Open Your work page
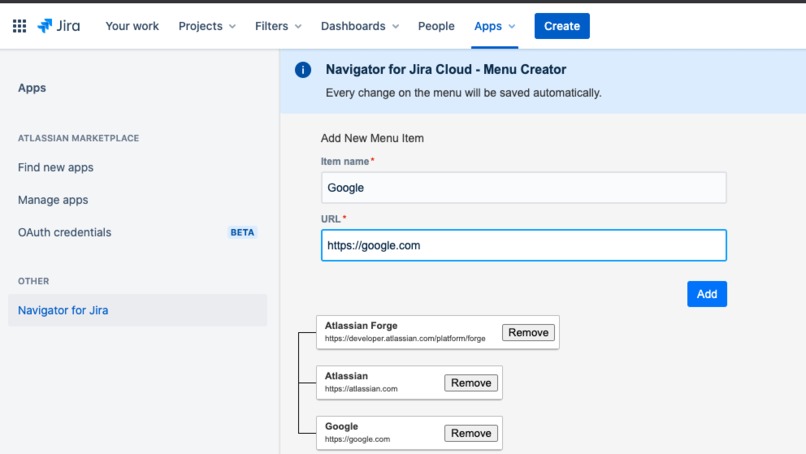The height and width of the screenshot is (454, 806). click(132, 26)
